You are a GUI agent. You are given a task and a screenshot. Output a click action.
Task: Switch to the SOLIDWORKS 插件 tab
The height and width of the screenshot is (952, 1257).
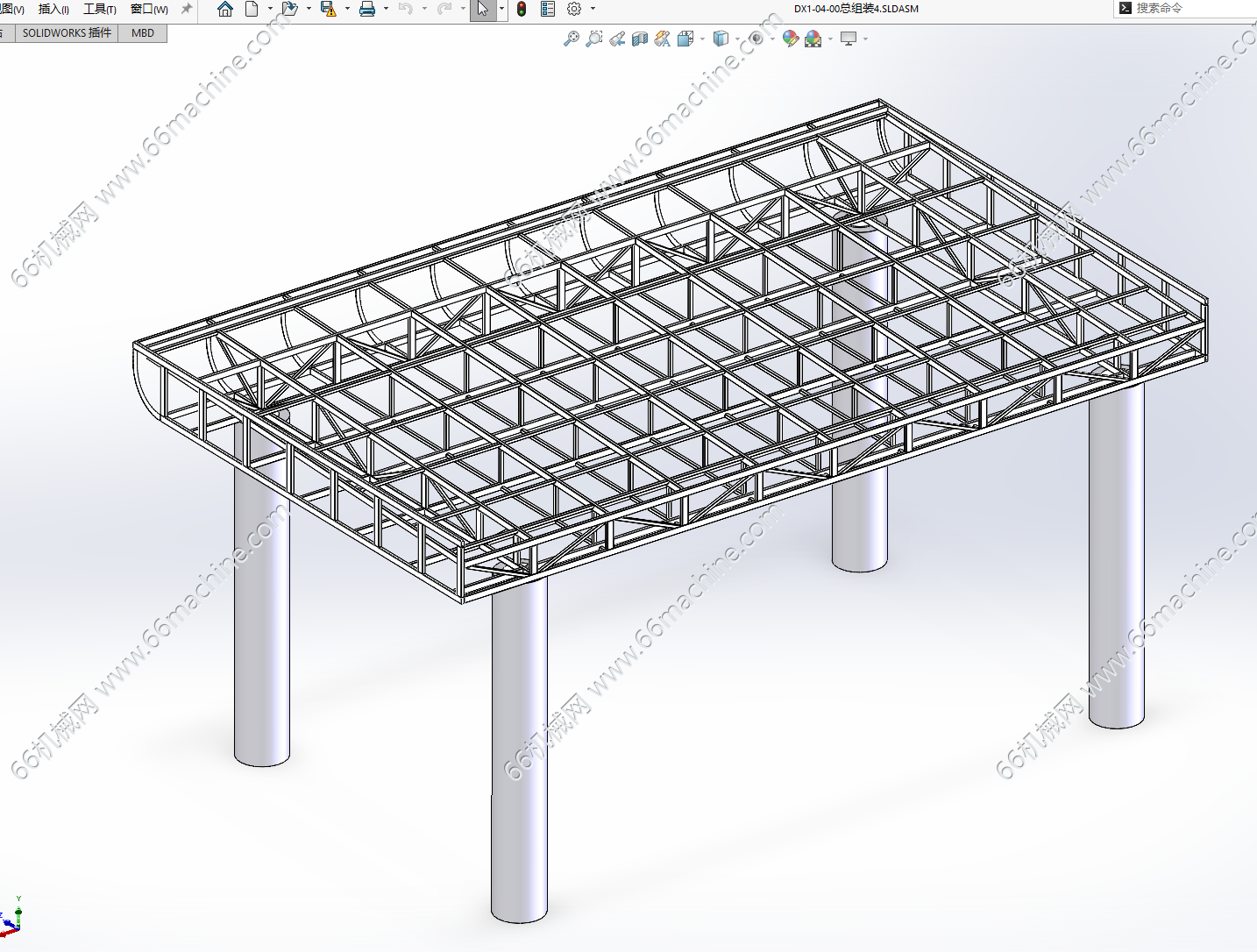(x=67, y=33)
